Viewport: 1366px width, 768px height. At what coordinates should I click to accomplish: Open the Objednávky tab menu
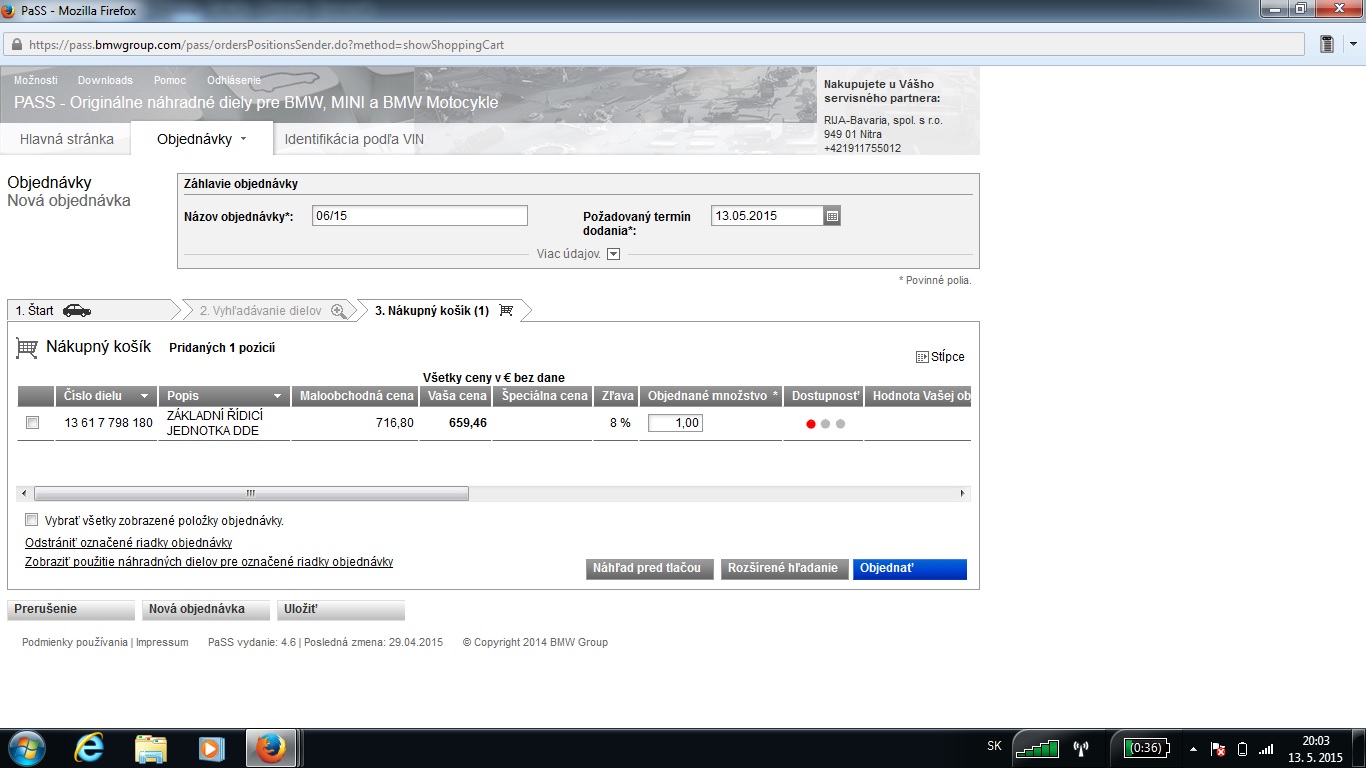(202, 139)
